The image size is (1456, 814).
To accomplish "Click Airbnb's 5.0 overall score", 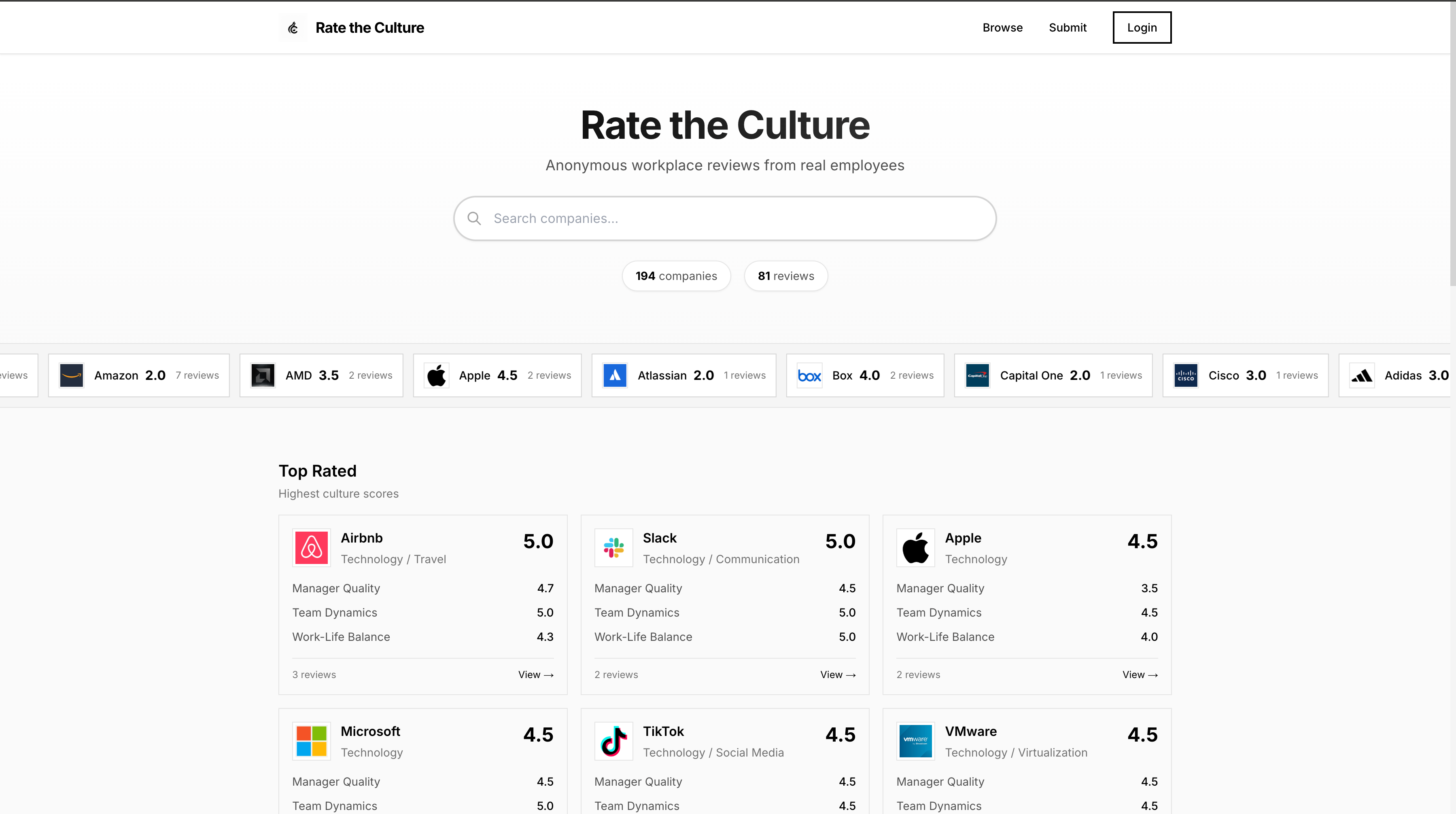I will tap(538, 542).
